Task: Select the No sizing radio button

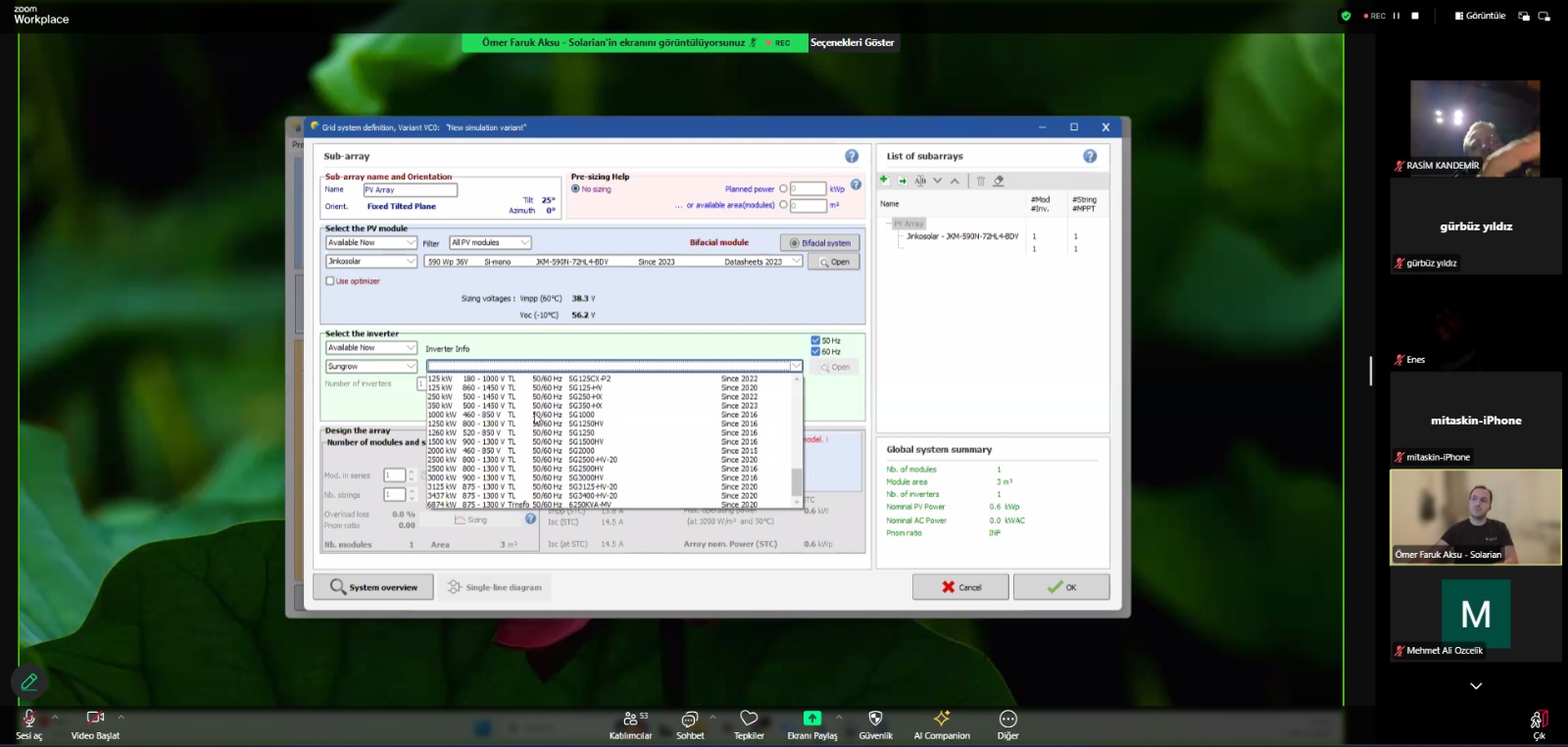Action: (x=576, y=189)
